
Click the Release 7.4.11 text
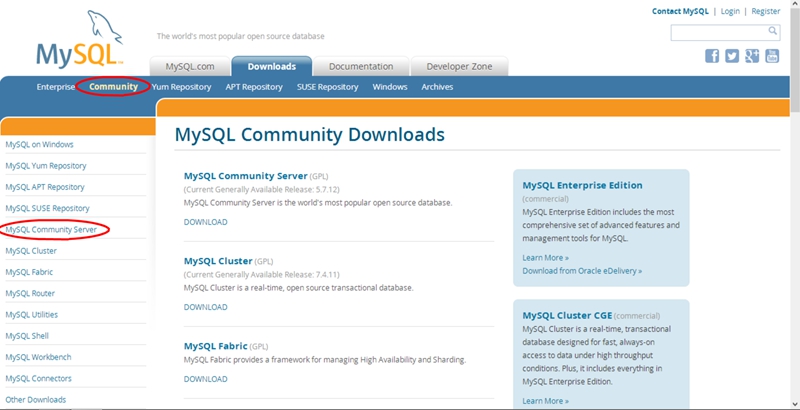point(261,275)
